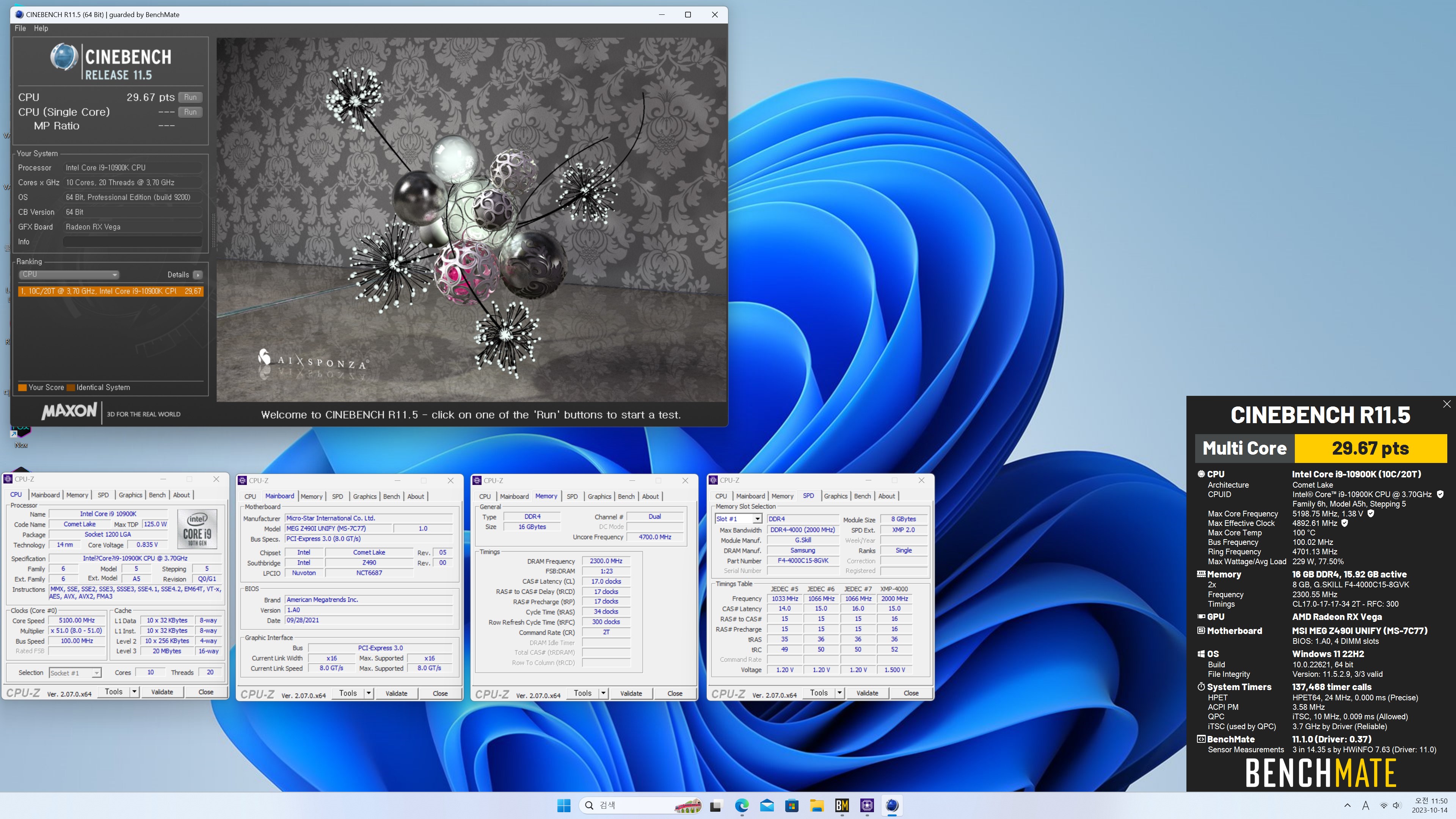Select Mainboard tab in CPU-Z SPD window

pos(750,496)
